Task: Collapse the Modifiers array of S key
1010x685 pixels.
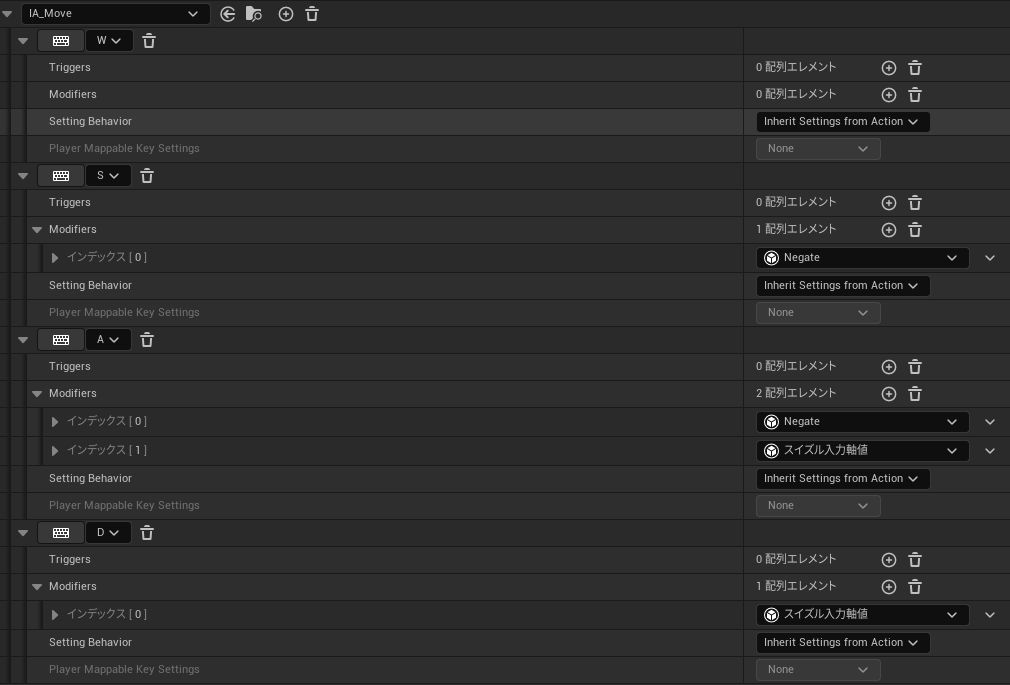Action: pyautogui.click(x=37, y=229)
